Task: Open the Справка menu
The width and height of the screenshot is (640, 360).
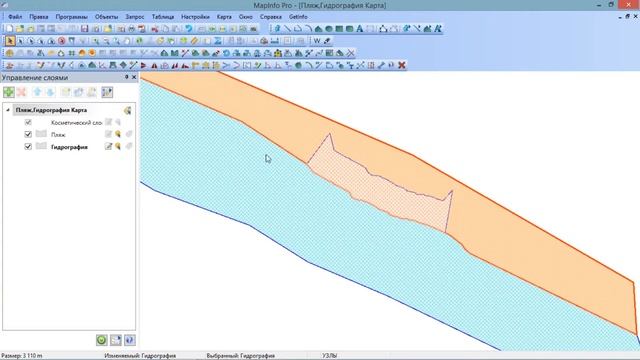Action: click(271, 17)
